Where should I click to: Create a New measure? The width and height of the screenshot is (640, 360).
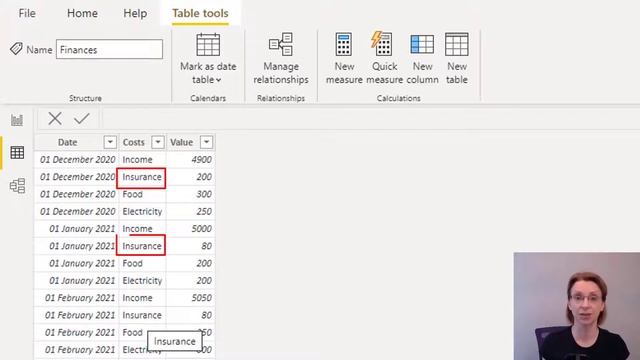[344, 58]
